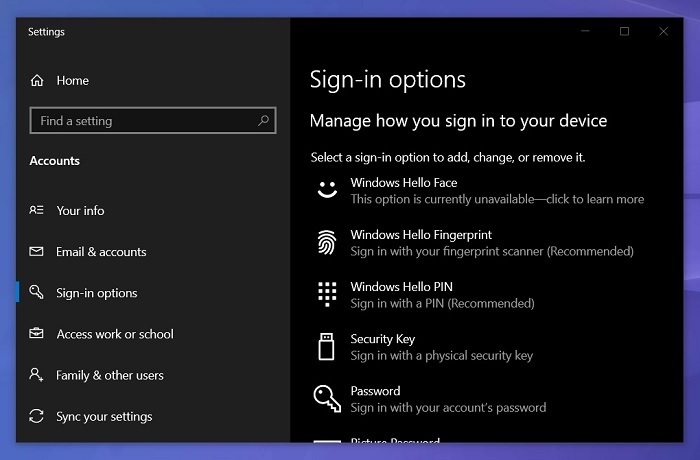Click 'Sign in with a PIN (Recommended)' text
This screenshot has width=700, height=460.
(442, 304)
